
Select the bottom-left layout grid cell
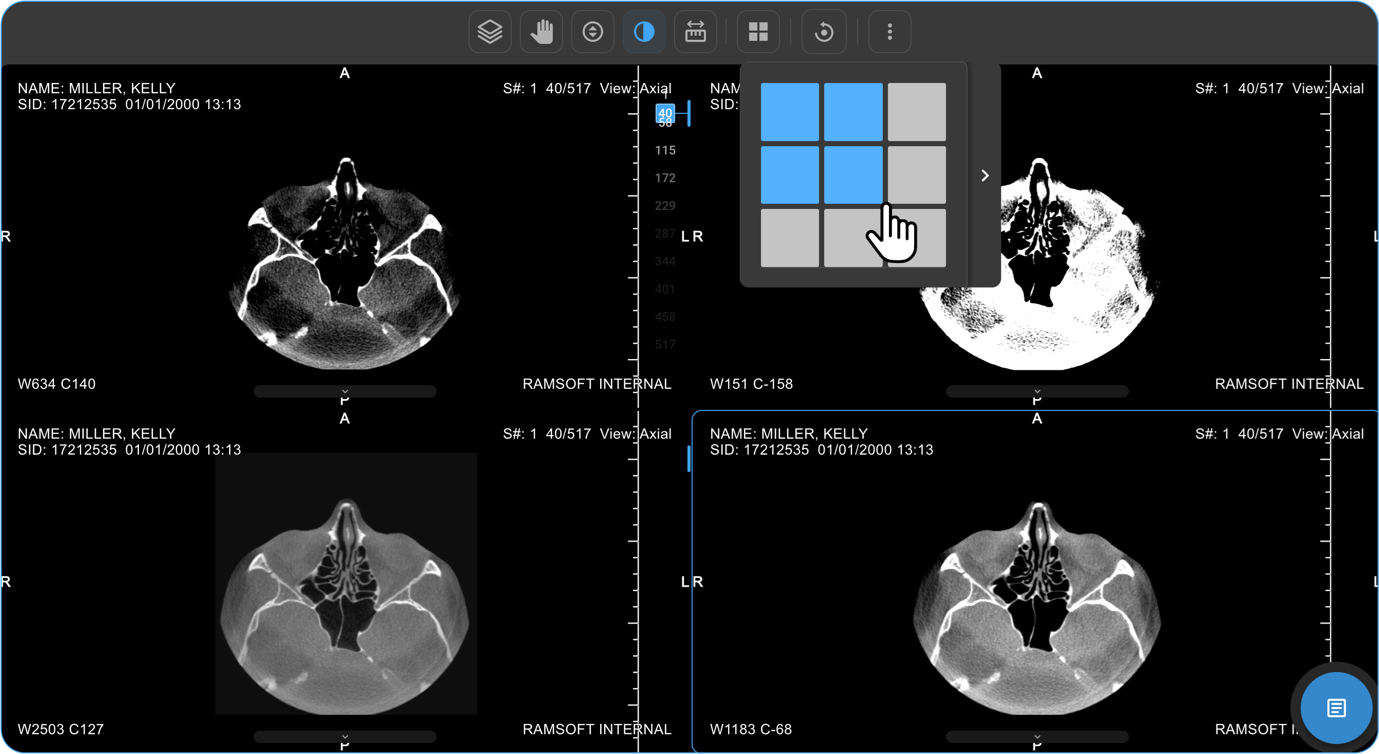[790, 238]
